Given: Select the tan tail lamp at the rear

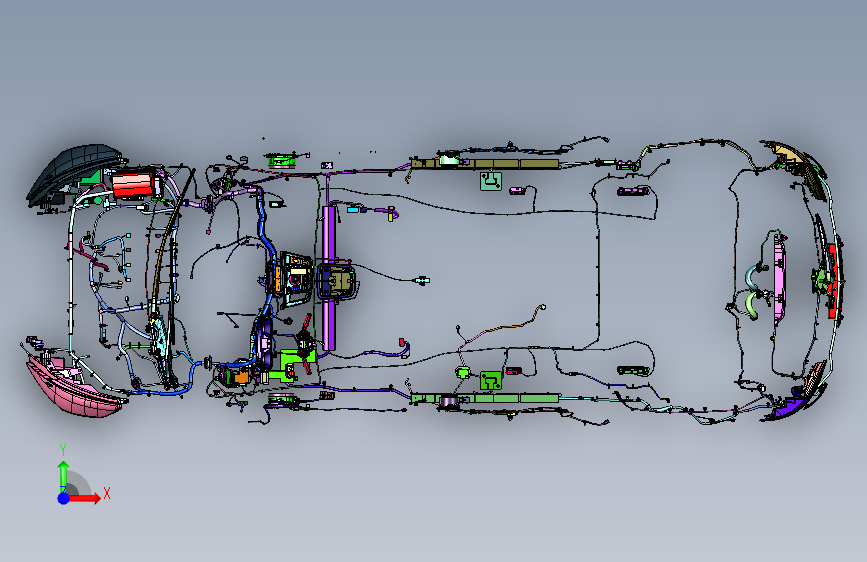Looking at the screenshot, I should [x=791, y=158].
